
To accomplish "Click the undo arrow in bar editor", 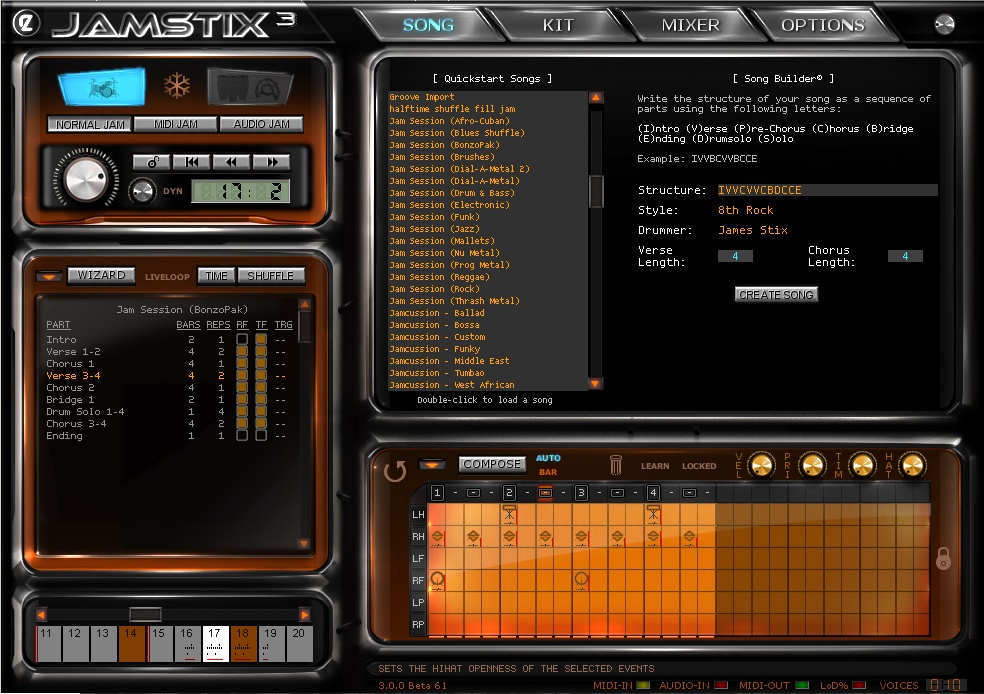I will pyautogui.click(x=396, y=469).
